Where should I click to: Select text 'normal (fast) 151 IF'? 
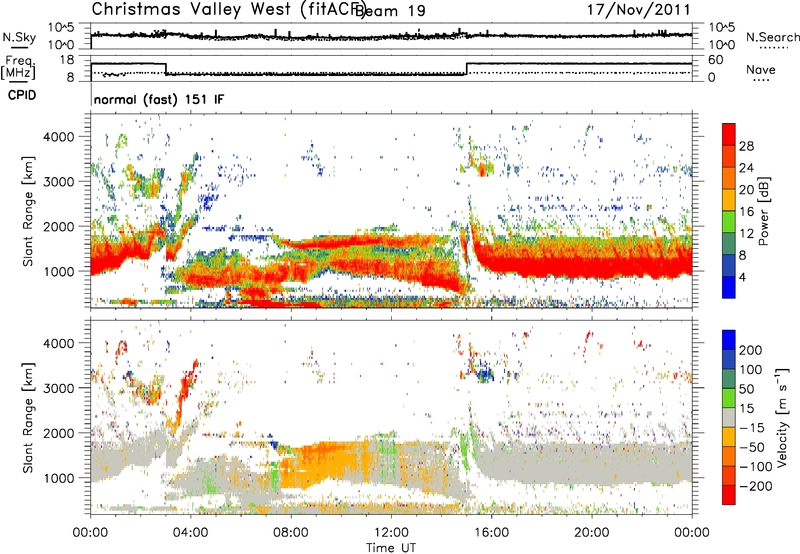(x=159, y=99)
